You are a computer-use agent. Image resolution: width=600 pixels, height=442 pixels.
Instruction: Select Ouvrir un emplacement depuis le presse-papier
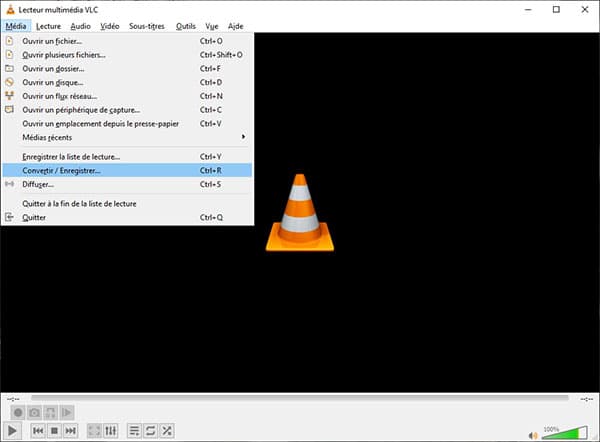click(x=127, y=124)
